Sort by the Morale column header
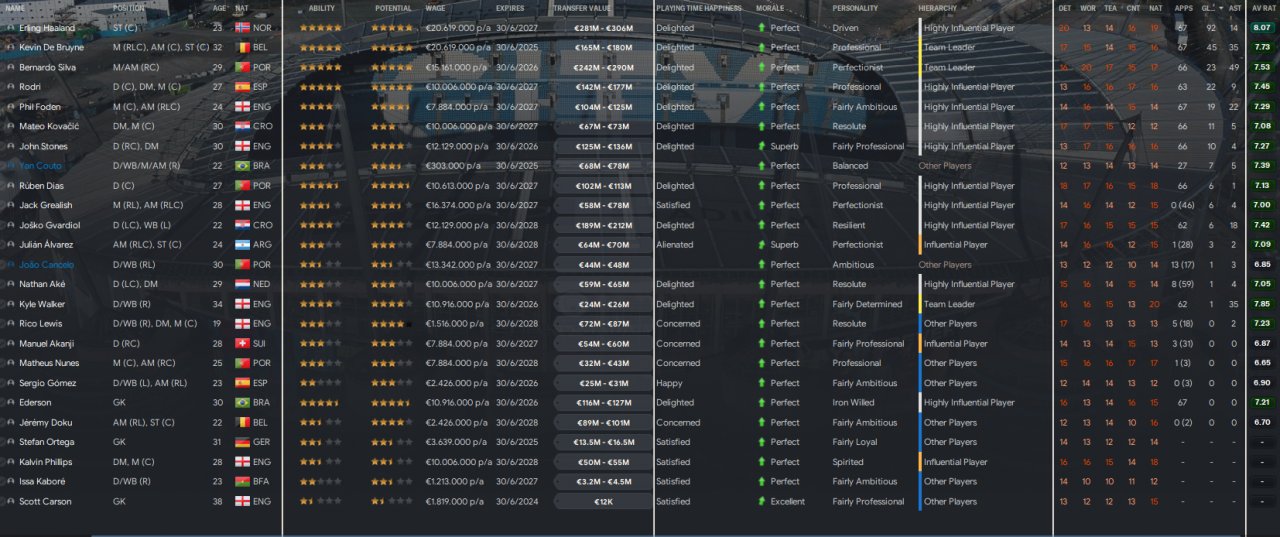This screenshot has height=537, width=1280. pos(770,8)
